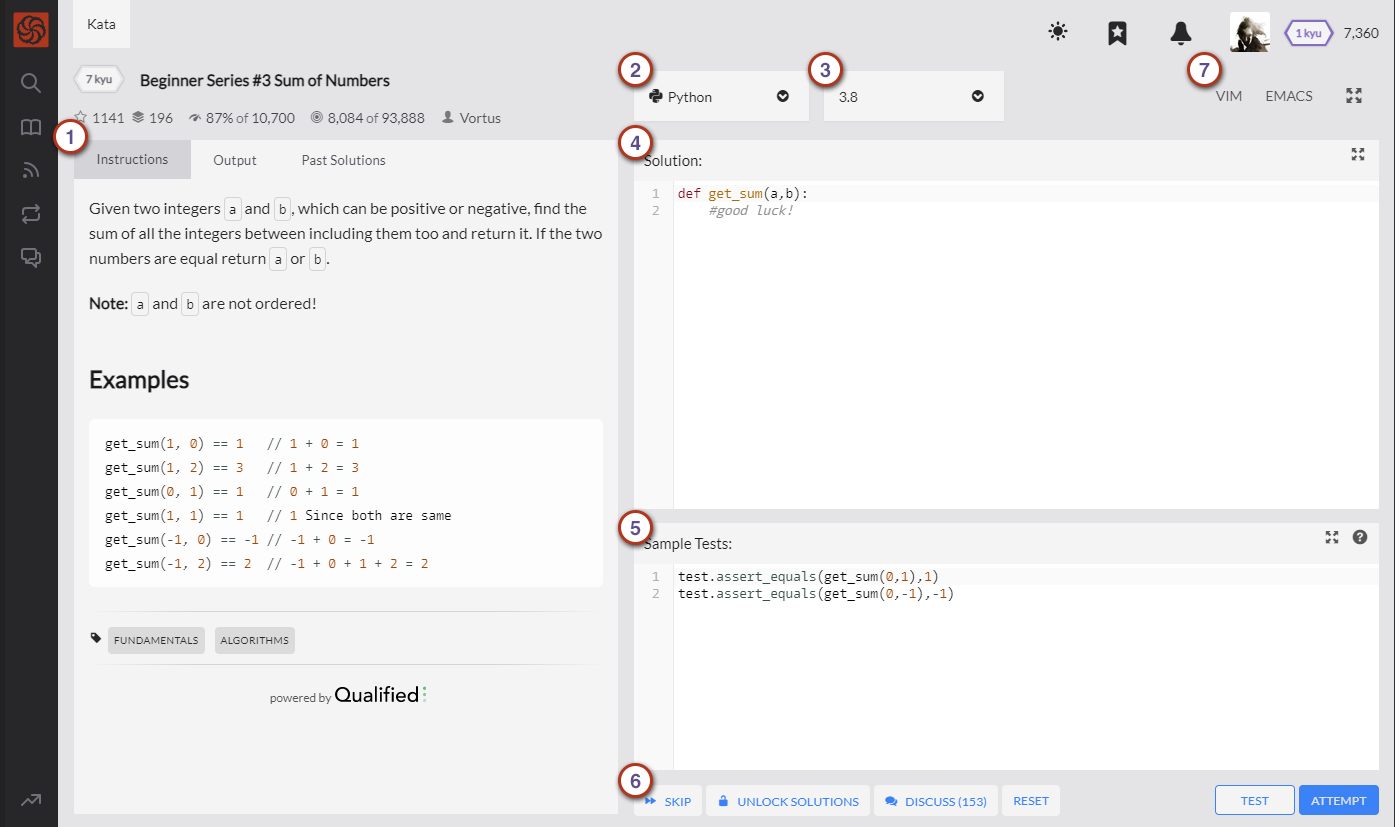Click code line 'def get_sum(a,b):'
The height and width of the screenshot is (827, 1395).
[x=743, y=193]
